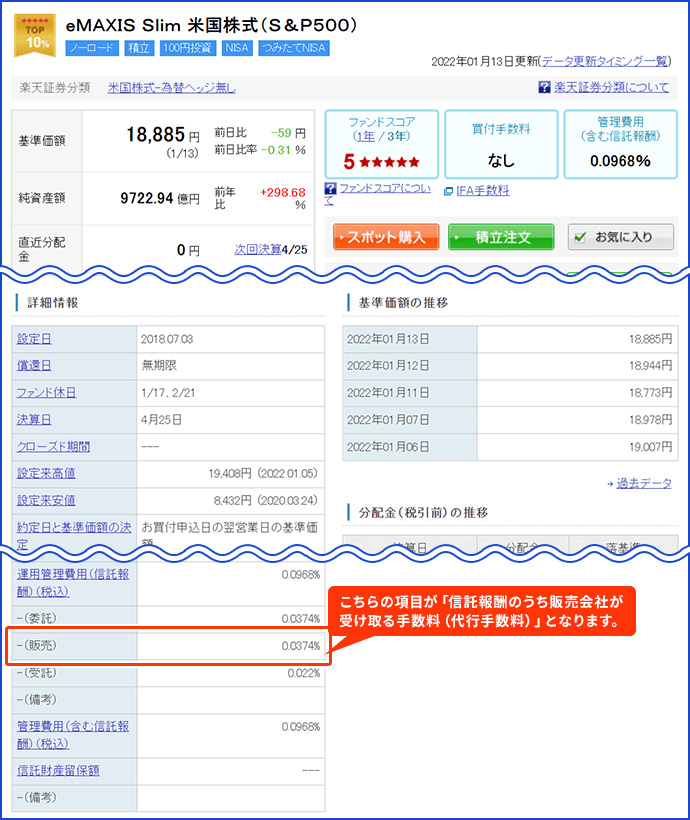This screenshot has height=820, width=690.
Task: Open the ファンド休日 glossary link
Action: (x=47, y=393)
